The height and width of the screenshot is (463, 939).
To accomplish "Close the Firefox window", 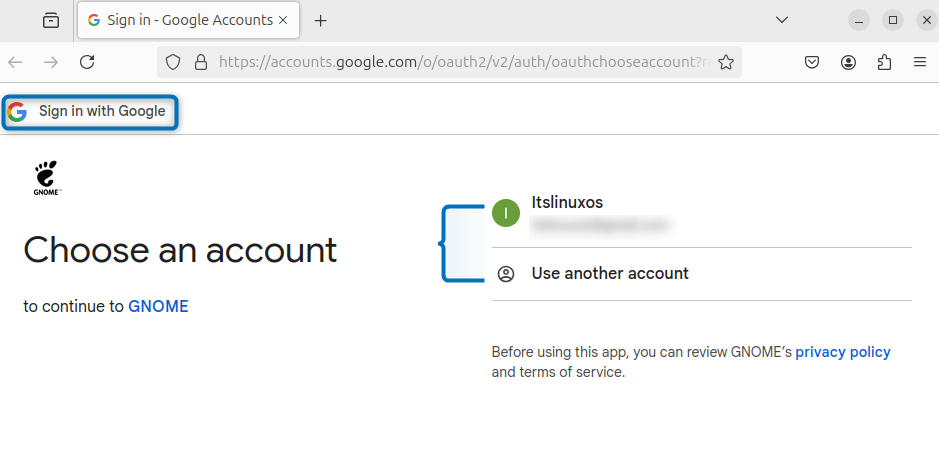I will click(x=926, y=20).
